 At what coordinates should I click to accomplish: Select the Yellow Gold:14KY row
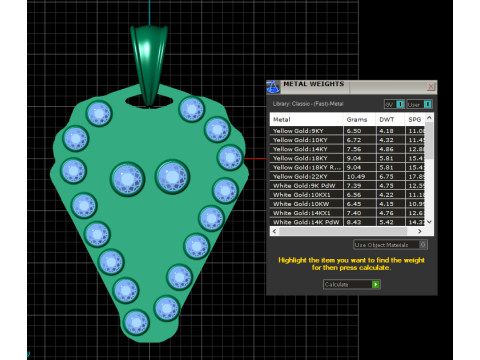click(x=347, y=149)
